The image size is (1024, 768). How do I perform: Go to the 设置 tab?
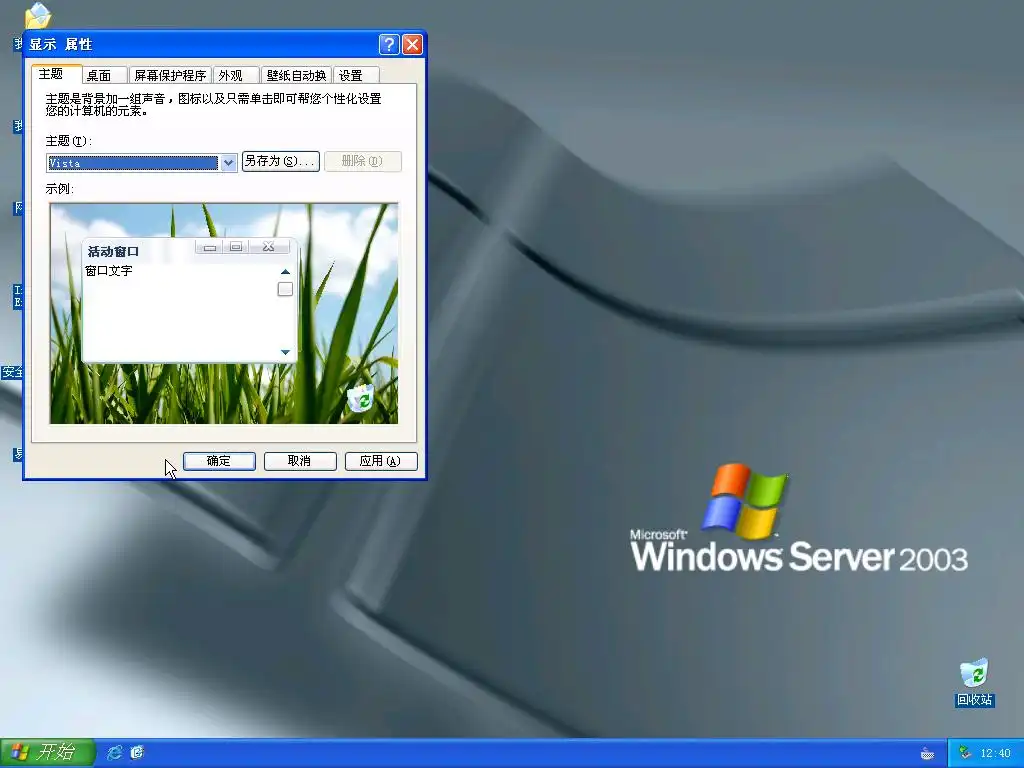356,76
